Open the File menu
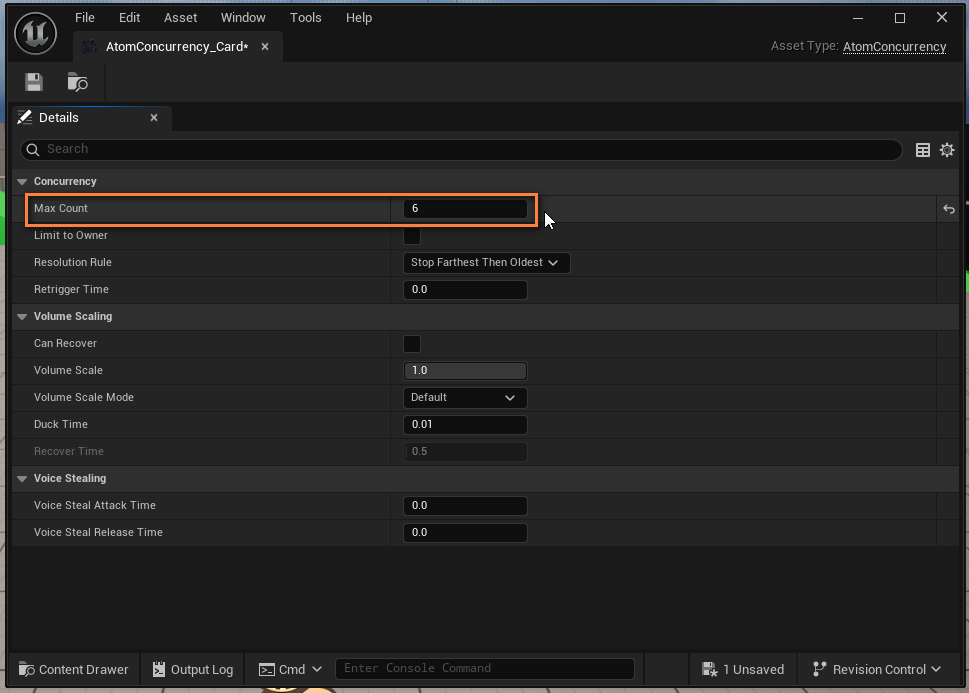This screenshot has height=693, width=969. click(85, 18)
